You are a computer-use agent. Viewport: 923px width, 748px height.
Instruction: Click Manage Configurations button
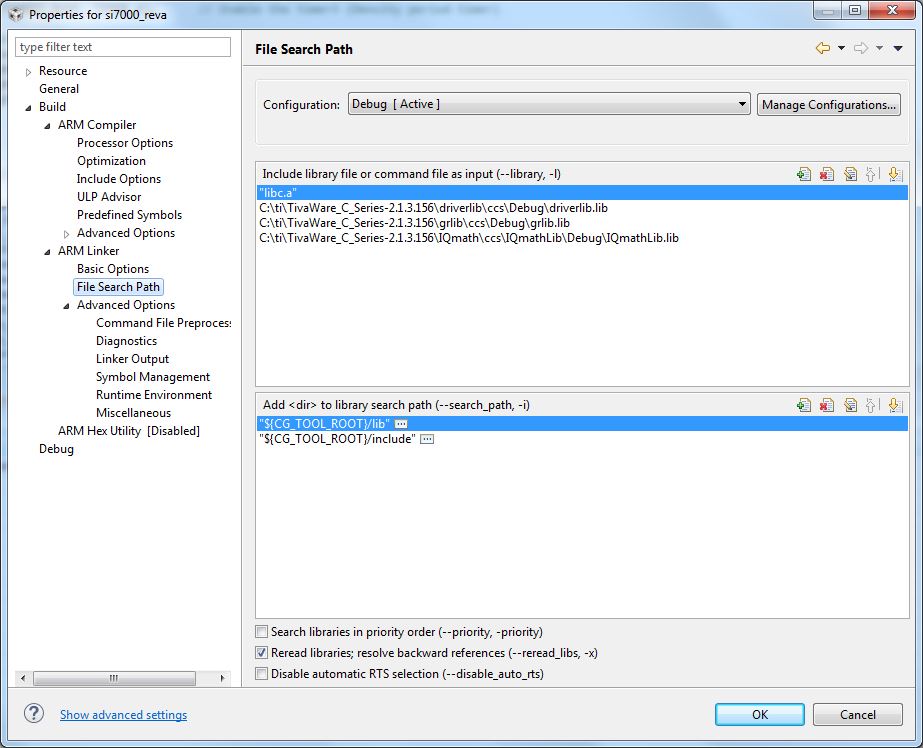click(x=829, y=105)
